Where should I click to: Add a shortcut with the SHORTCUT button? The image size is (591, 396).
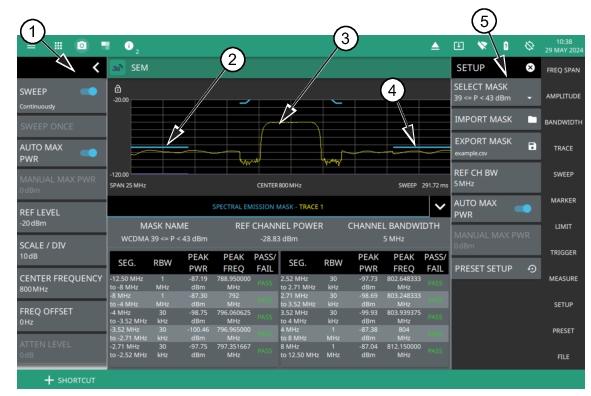[70, 380]
